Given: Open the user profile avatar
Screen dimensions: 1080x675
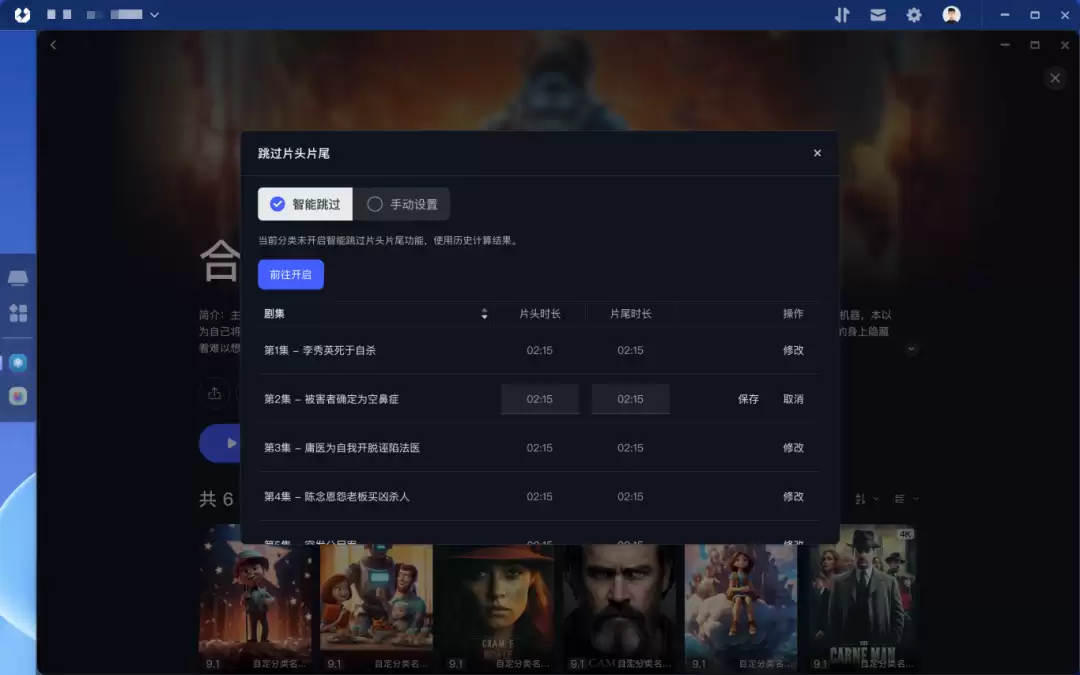Looking at the screenshot, I should click(x=950, y=15).
